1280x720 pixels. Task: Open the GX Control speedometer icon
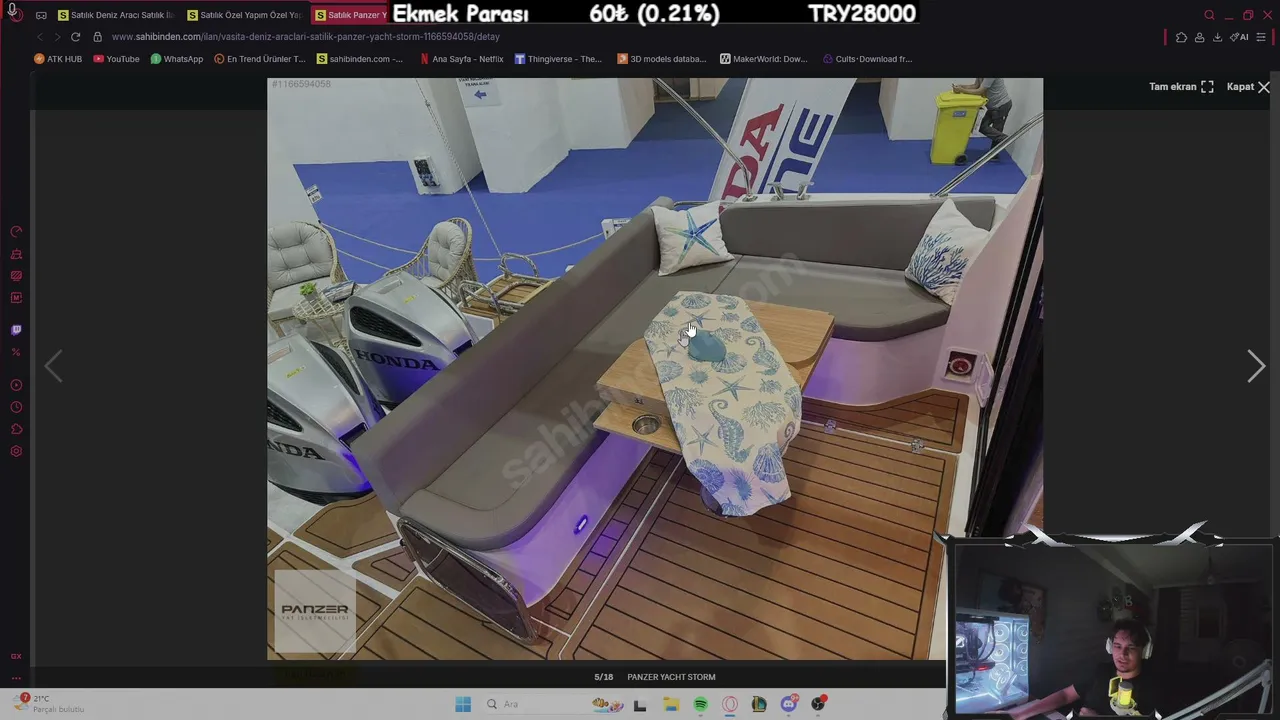click(x=16, y=231)
